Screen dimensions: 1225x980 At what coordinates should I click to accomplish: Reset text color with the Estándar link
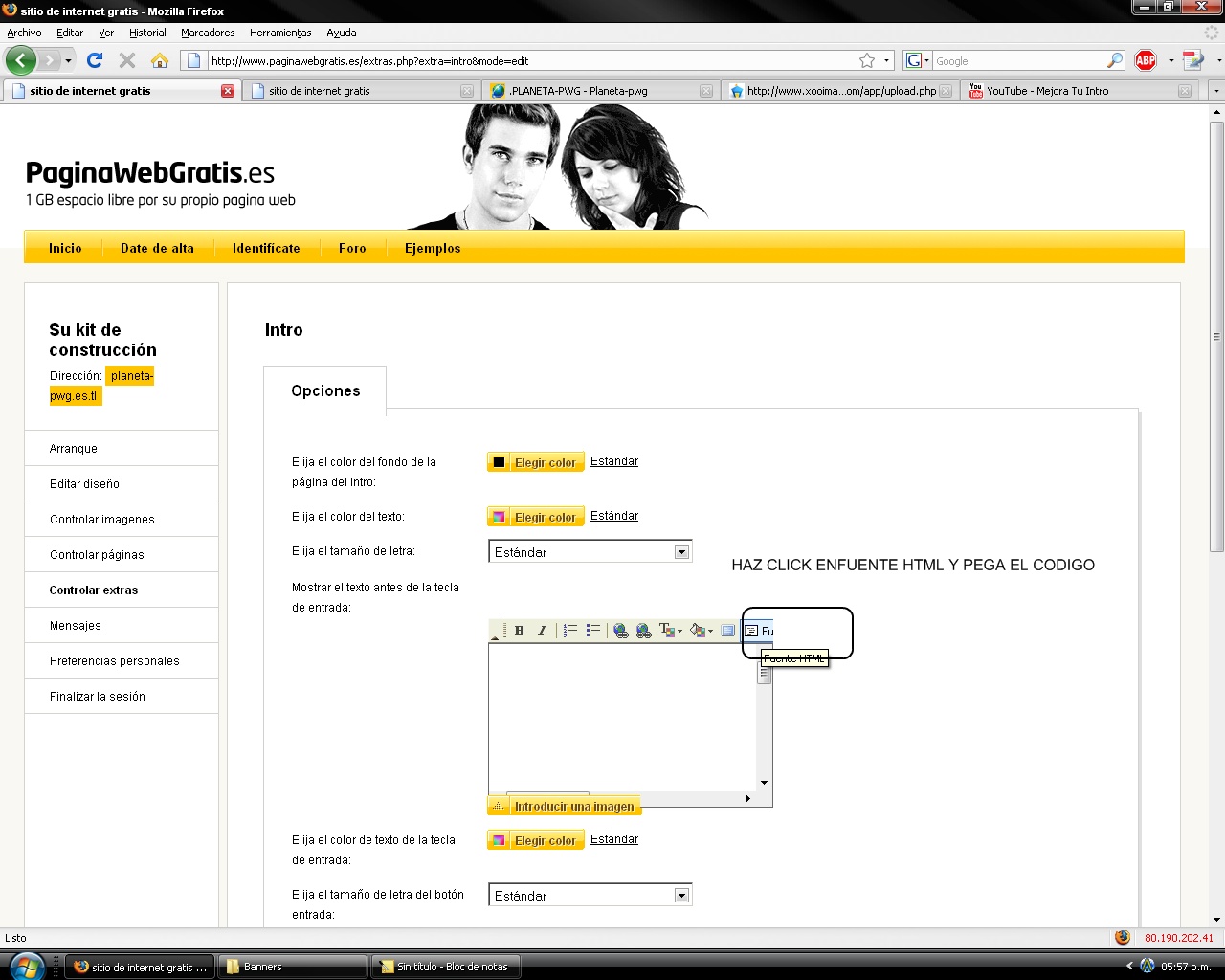pos(614,516)
